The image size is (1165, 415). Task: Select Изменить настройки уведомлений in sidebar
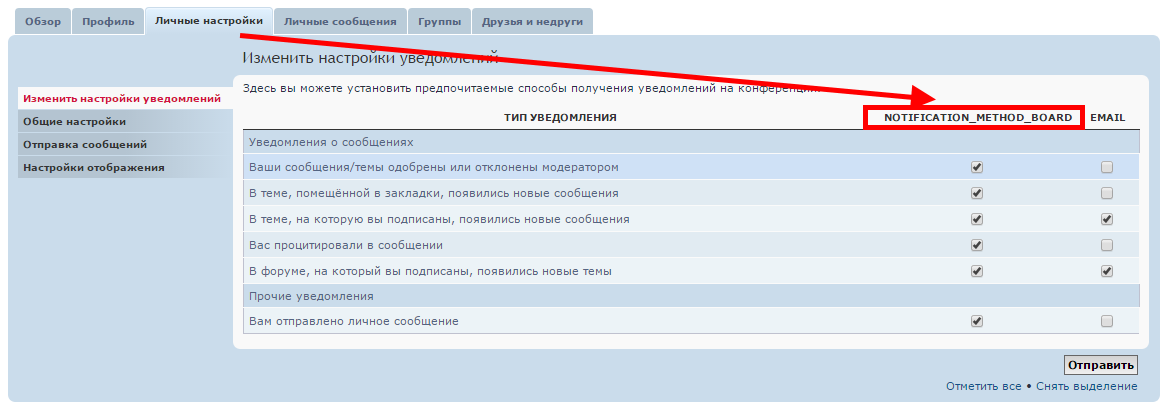[x=121, y=99]
